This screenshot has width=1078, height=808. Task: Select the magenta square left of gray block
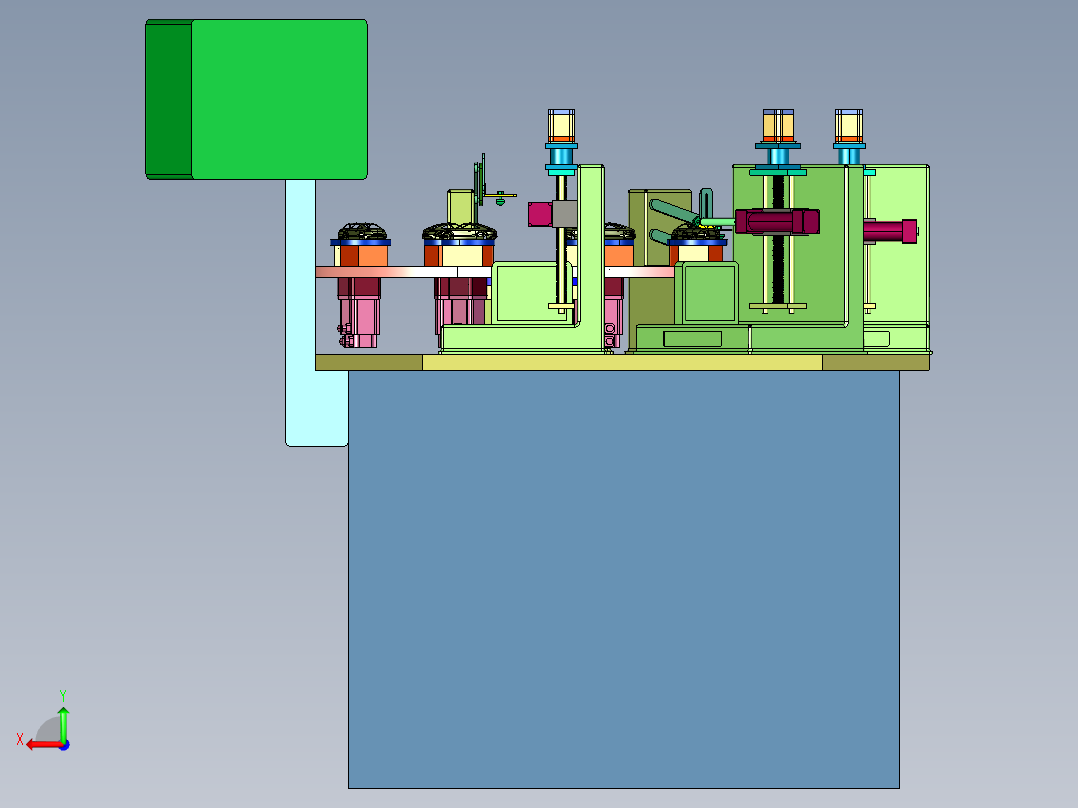point(540,214)
